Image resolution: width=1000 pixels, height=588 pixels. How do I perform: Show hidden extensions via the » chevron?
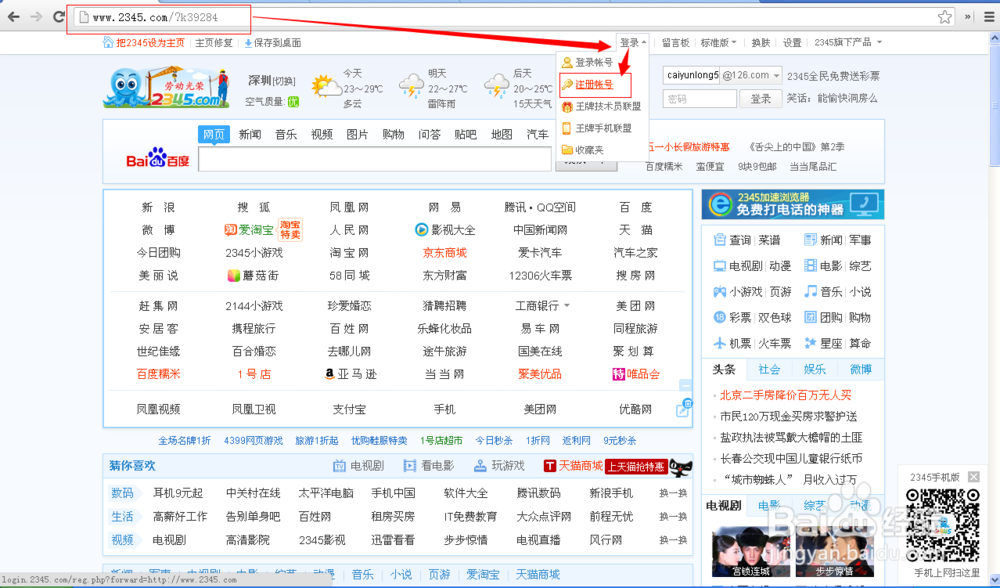point(967,17)
